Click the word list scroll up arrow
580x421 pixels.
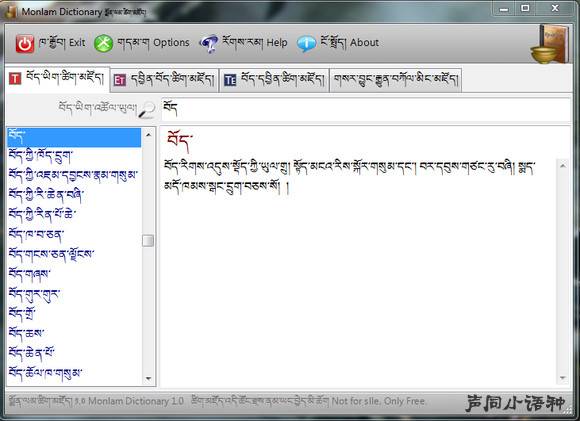148,135
